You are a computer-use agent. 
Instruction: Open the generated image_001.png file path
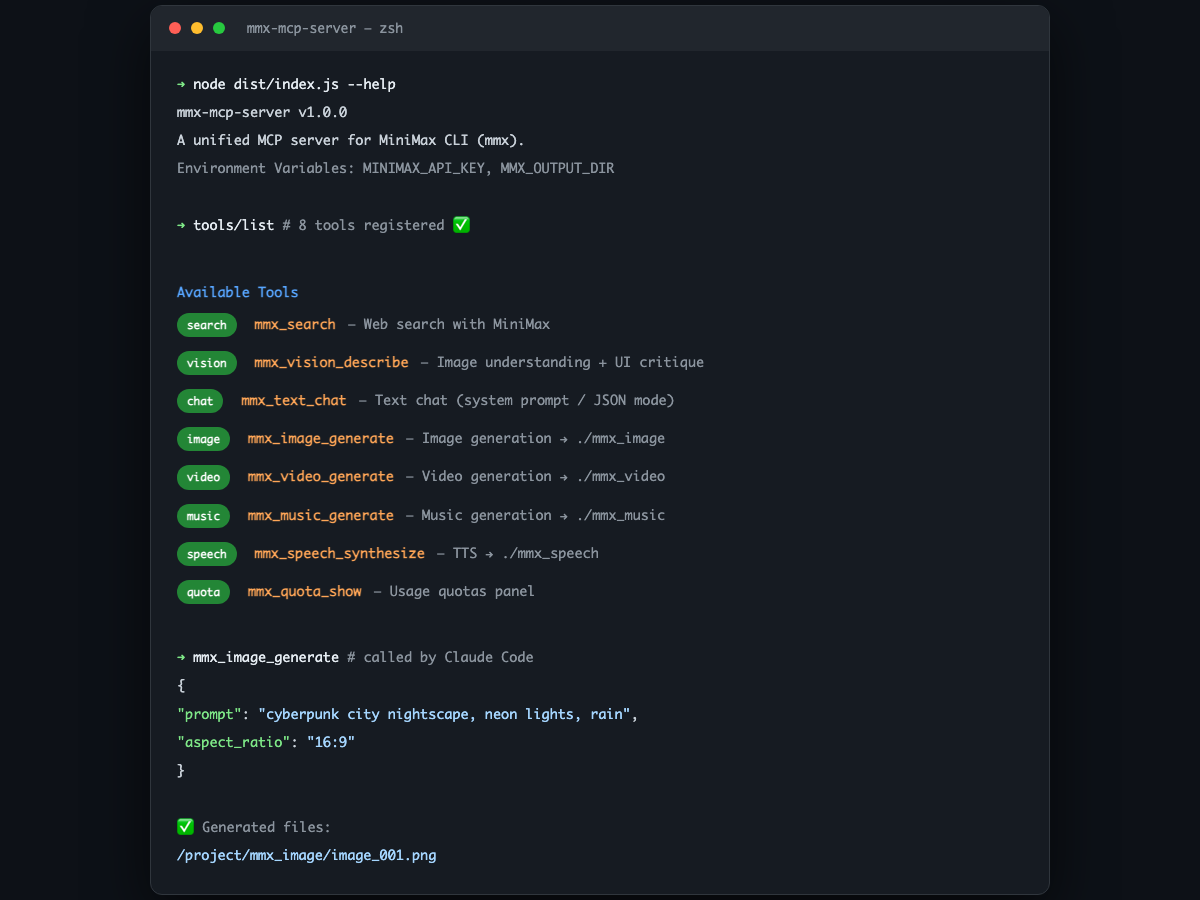pos(306,855)
